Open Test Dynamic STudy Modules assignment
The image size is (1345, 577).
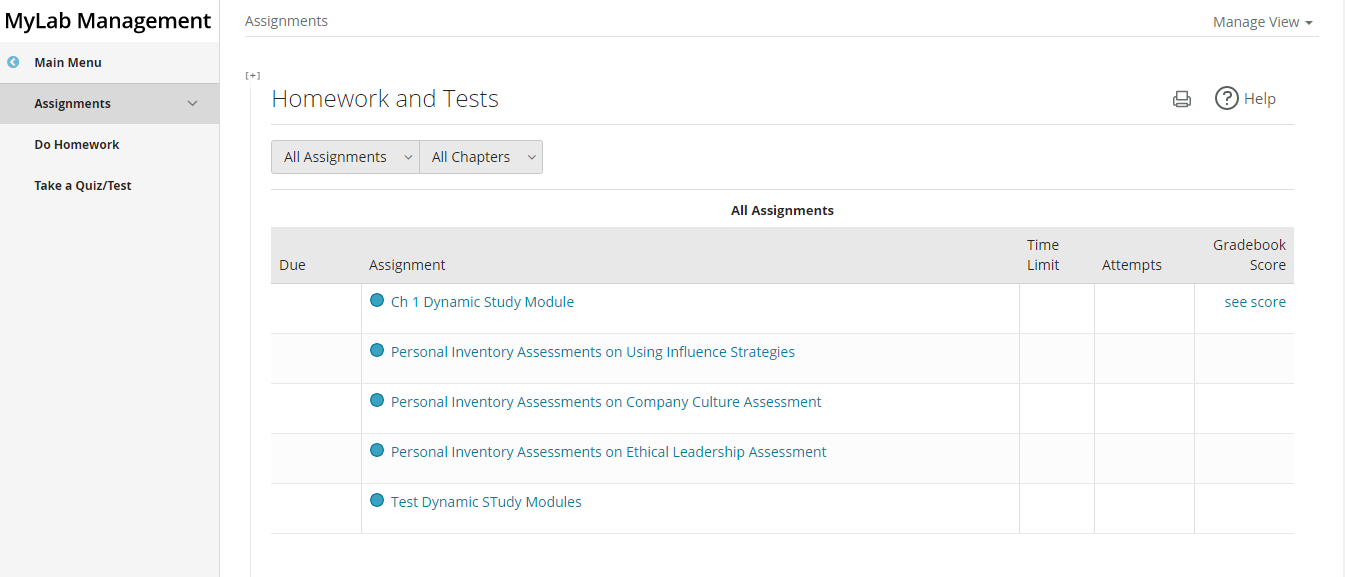click(486, 502)
